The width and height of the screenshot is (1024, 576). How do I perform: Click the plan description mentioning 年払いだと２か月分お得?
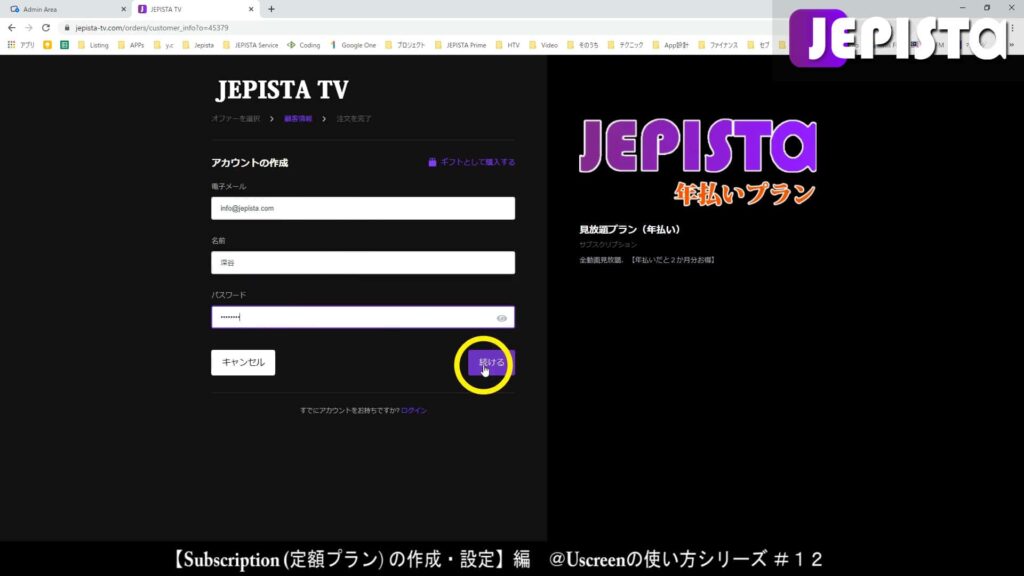coord(647,260)
